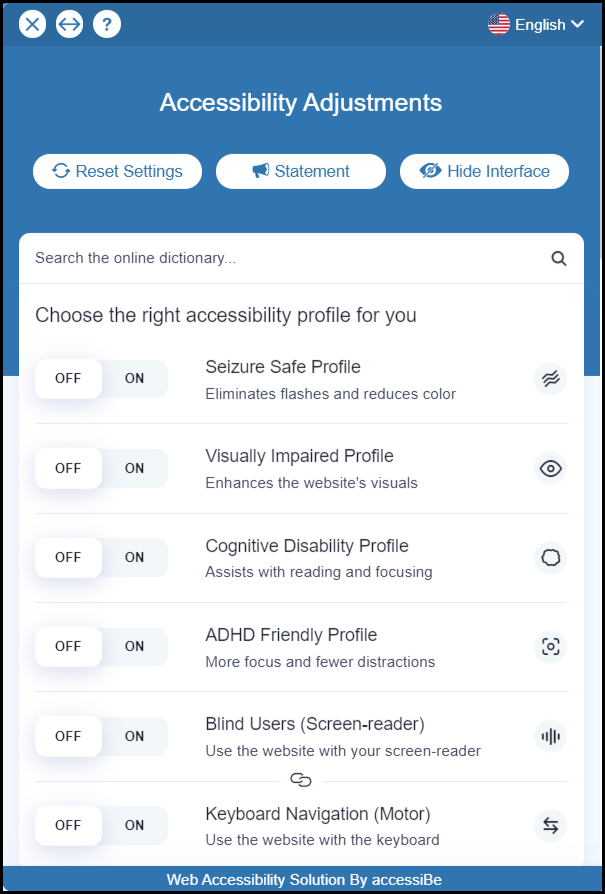Viewport: 605px width, 894px height.
Task: Click the Keyboard Navigation arrows icon
Action: point(550,826)
